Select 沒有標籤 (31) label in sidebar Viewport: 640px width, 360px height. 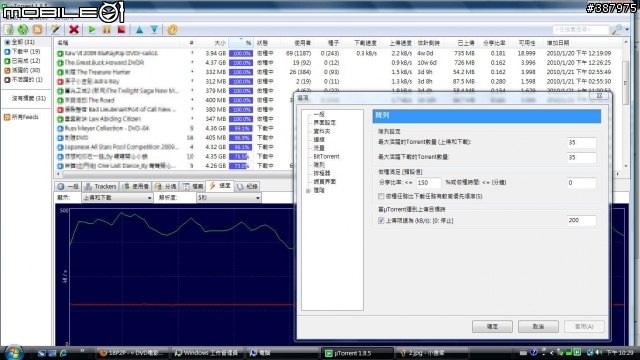[29, 98]
